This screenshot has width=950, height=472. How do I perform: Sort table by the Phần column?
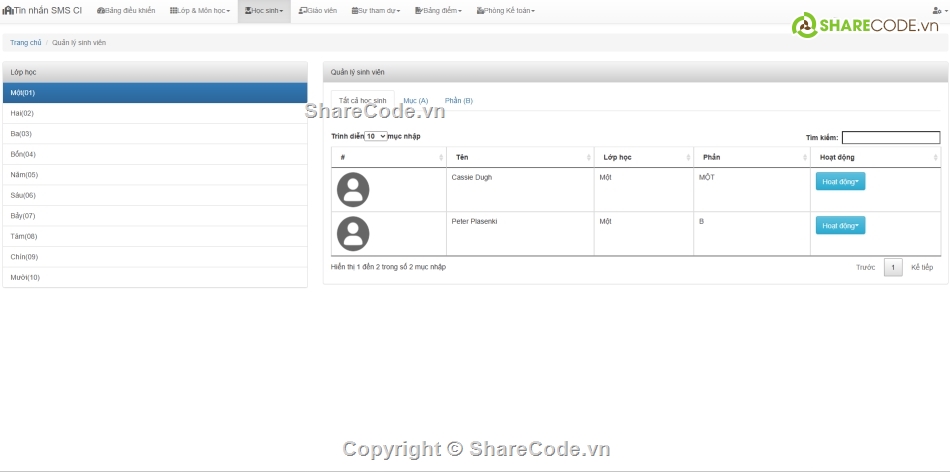(752, 158)
